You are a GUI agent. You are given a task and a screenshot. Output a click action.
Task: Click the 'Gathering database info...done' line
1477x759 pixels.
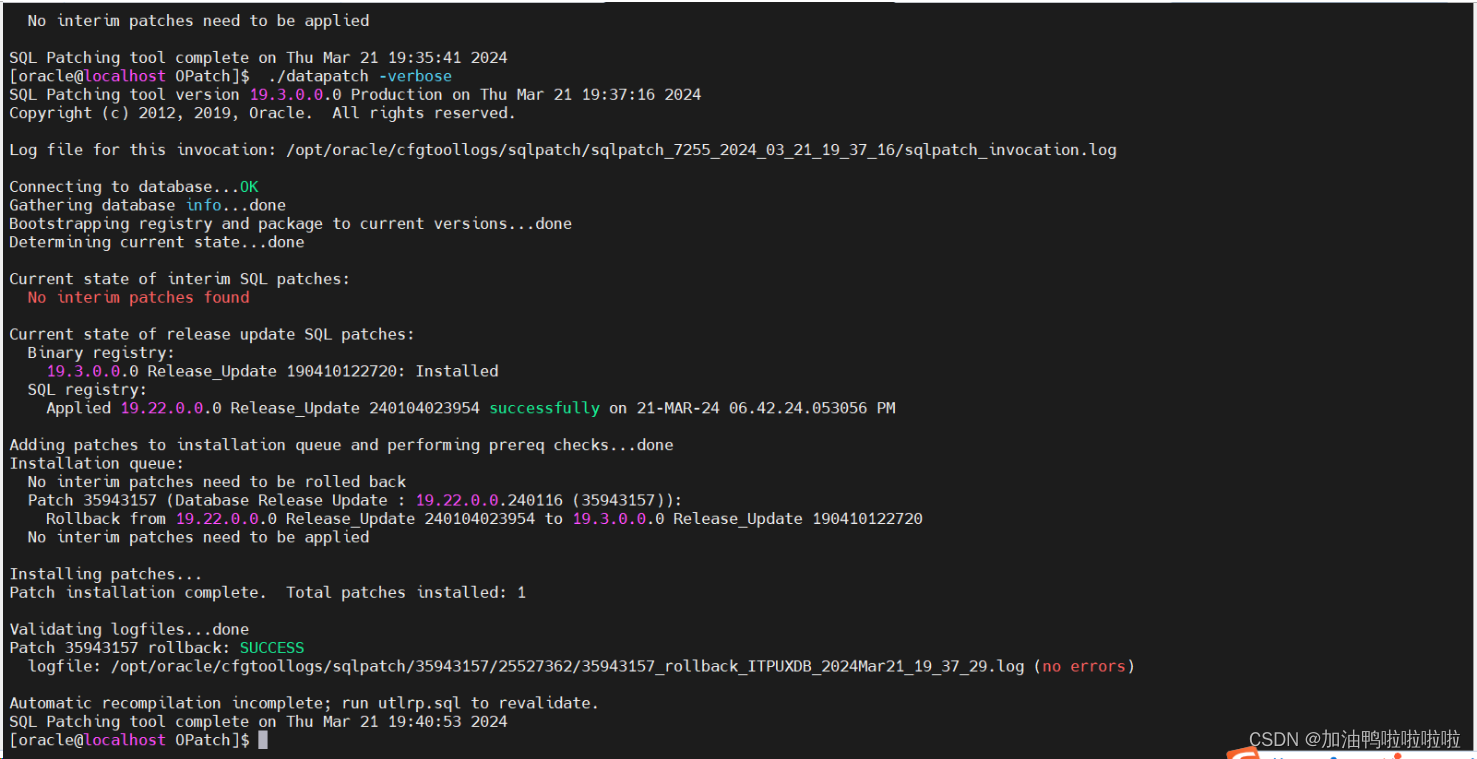pos(147,205)
